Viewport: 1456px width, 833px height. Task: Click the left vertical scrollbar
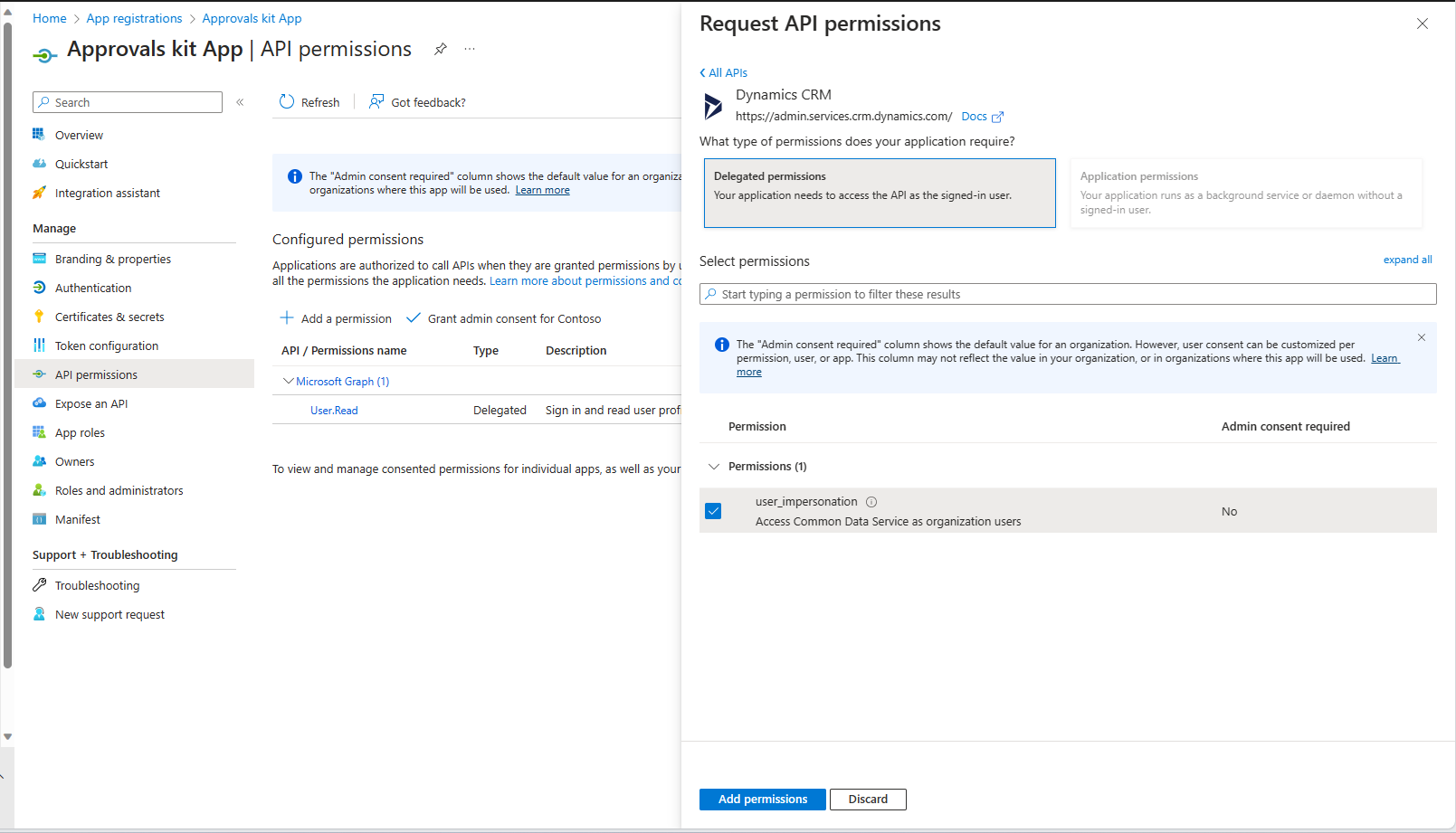[7, 344]
